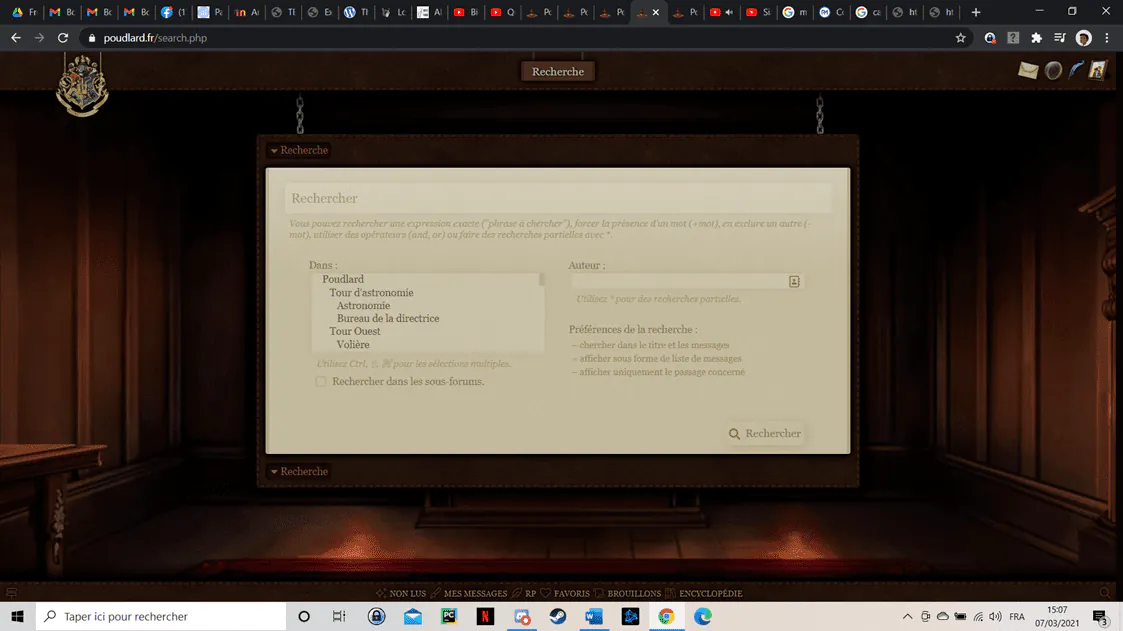1123x631 pixels.
Task: Open Microsoft Edge from the taskbar
Action: point(703,616)
